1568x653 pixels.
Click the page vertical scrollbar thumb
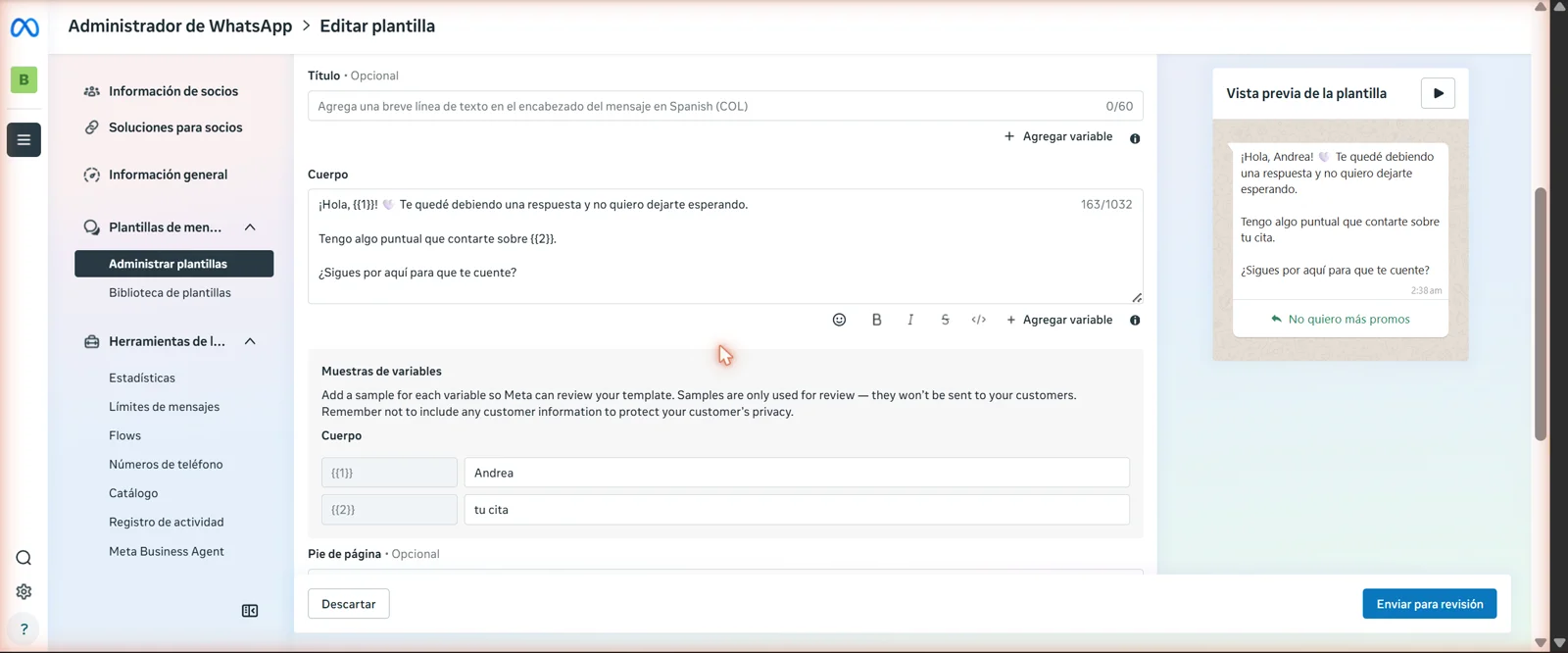tap(1541, 314)
